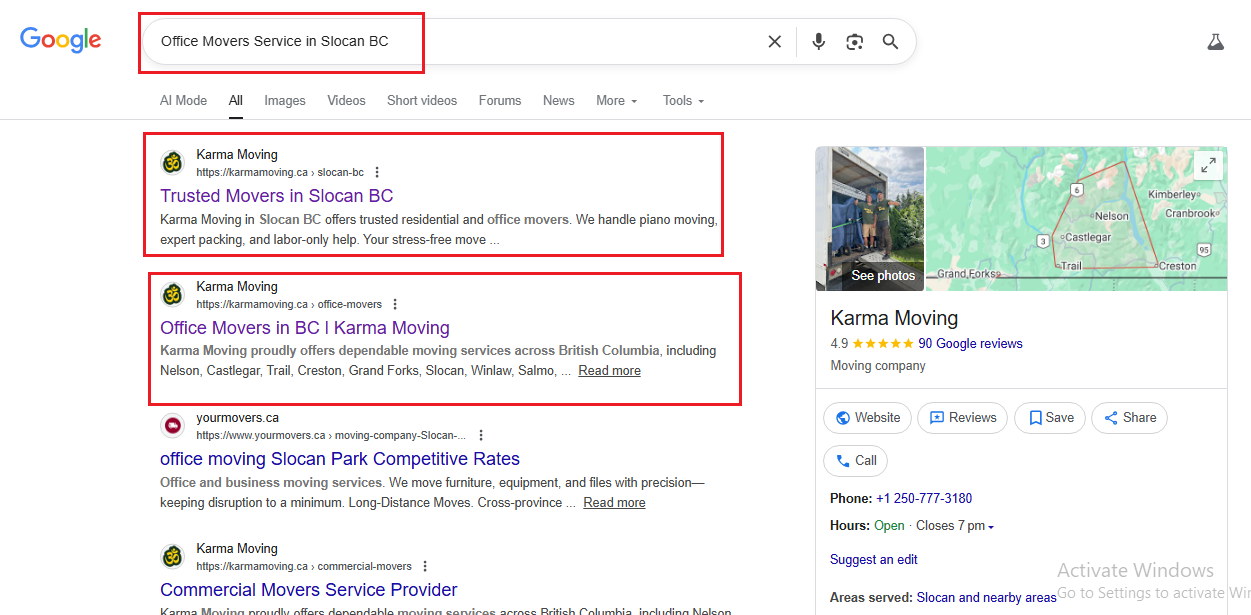Go to Google homepage via logo
The image size is (1251, 615).
tap(61, 40)
